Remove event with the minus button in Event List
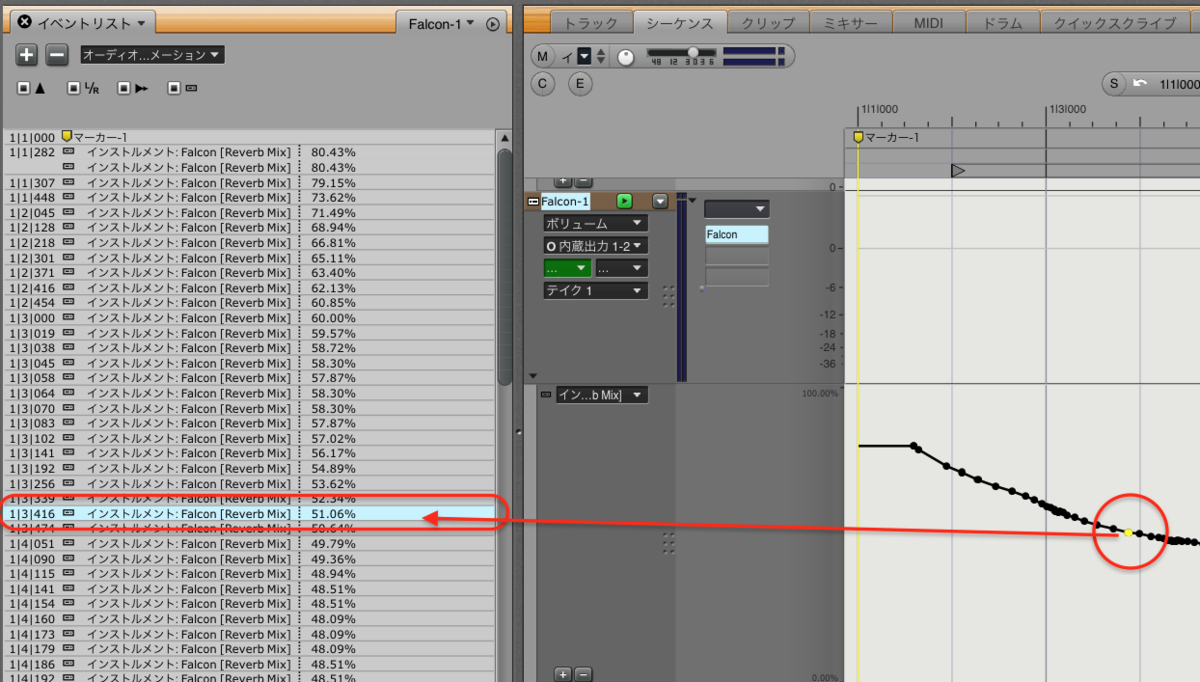The height and width of the screenshot is (682, 1200). (57, 55)
